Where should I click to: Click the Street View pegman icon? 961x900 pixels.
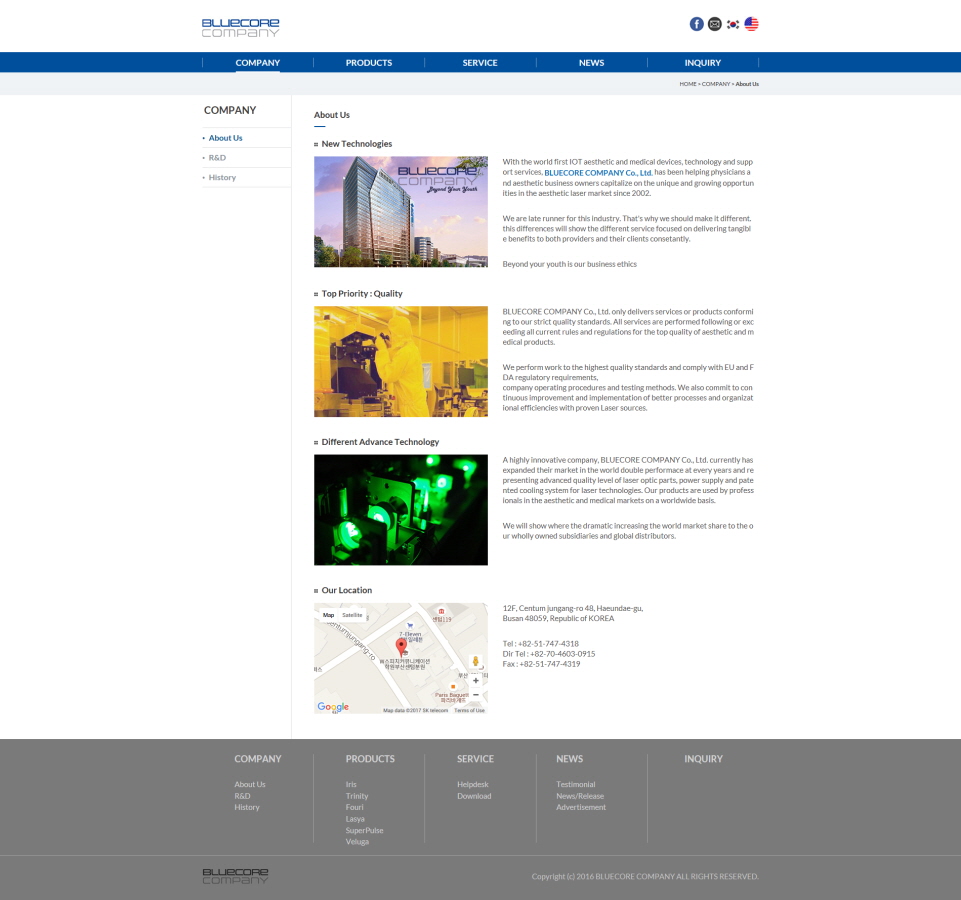pyautogui.click(x=475, y=662)
